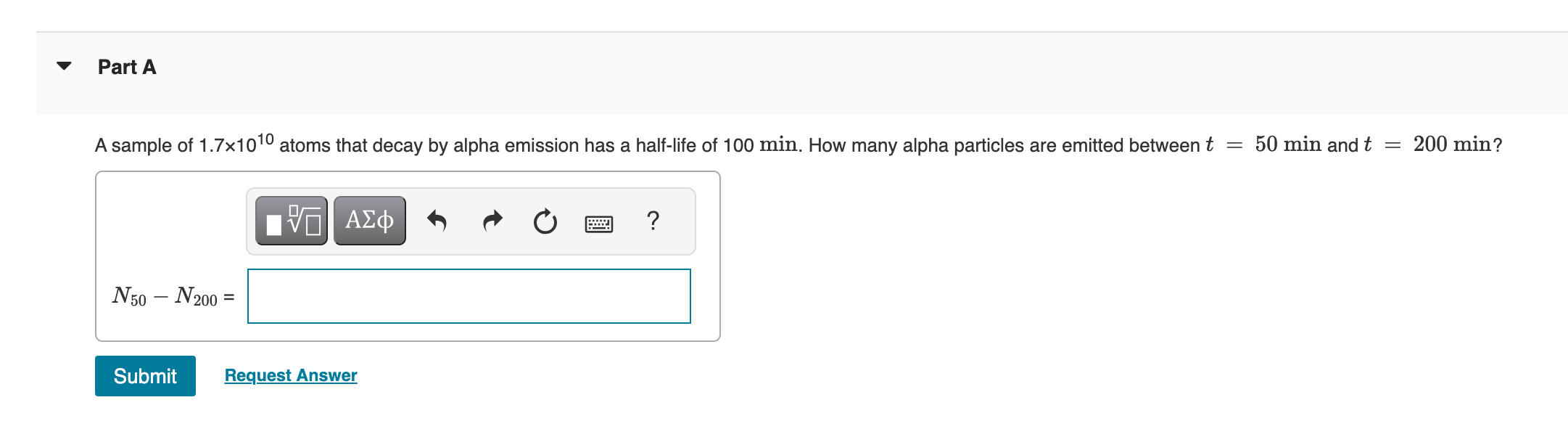Screen dimensions: 1568x437
Task: Click the undo back-arrow icon
Action: pyautogui.click(x=436, y=221)
